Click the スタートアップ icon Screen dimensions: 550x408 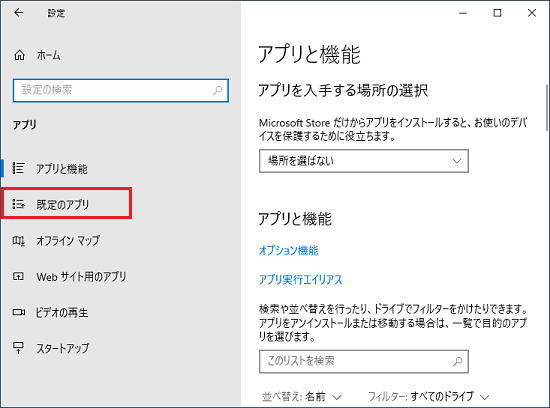coord(18,348)
